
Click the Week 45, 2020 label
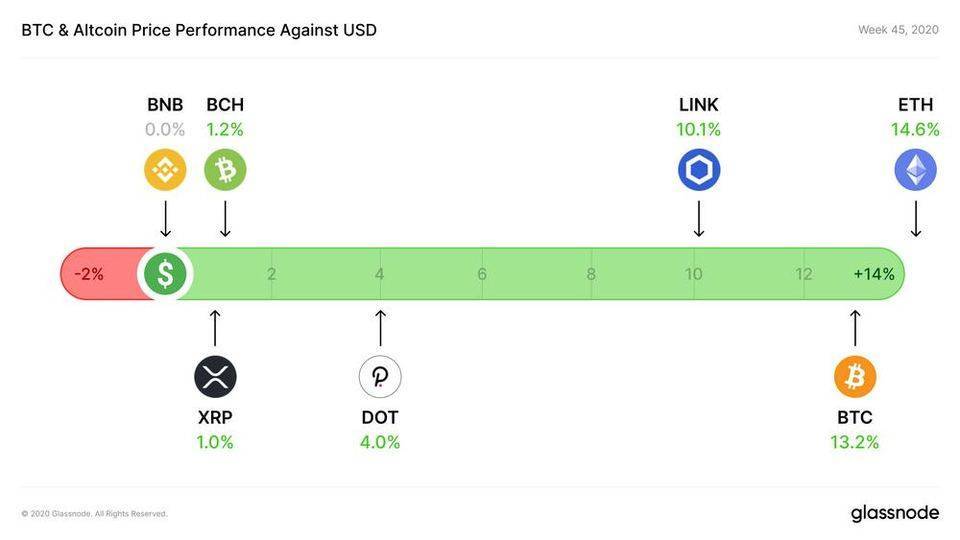click(898, 30)
